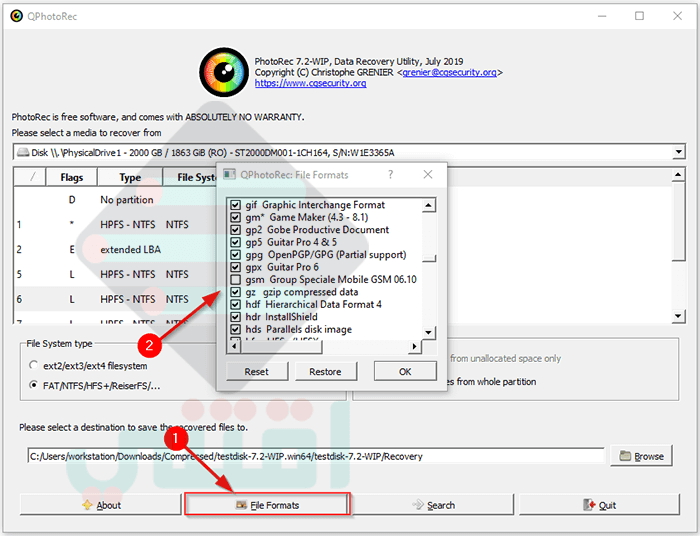Click partition table scroll up arrow
Screen dimensions: 700x536
678,175
